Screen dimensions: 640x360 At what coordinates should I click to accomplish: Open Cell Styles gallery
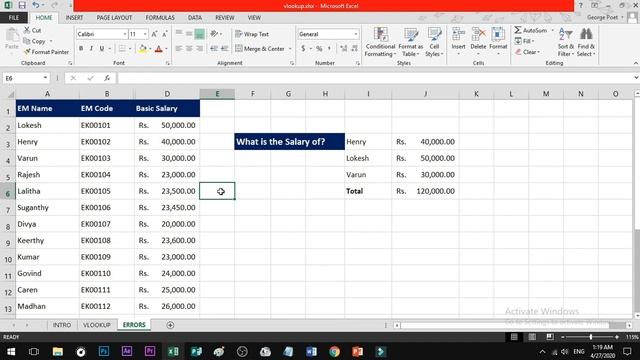(x=434, y=42)
